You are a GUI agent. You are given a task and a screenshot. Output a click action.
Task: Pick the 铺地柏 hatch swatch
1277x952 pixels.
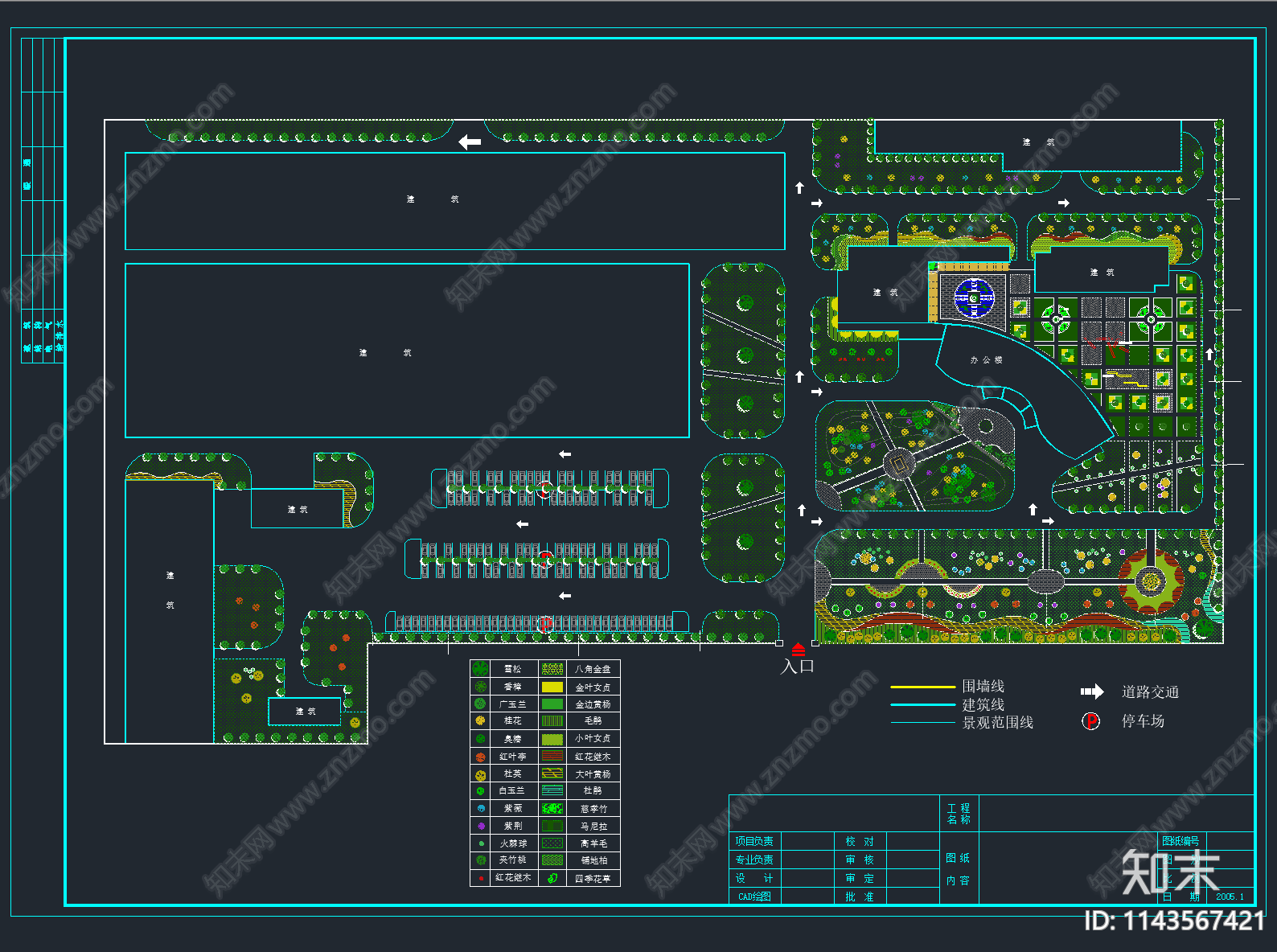pyautogui.click(x=552, y=860)
